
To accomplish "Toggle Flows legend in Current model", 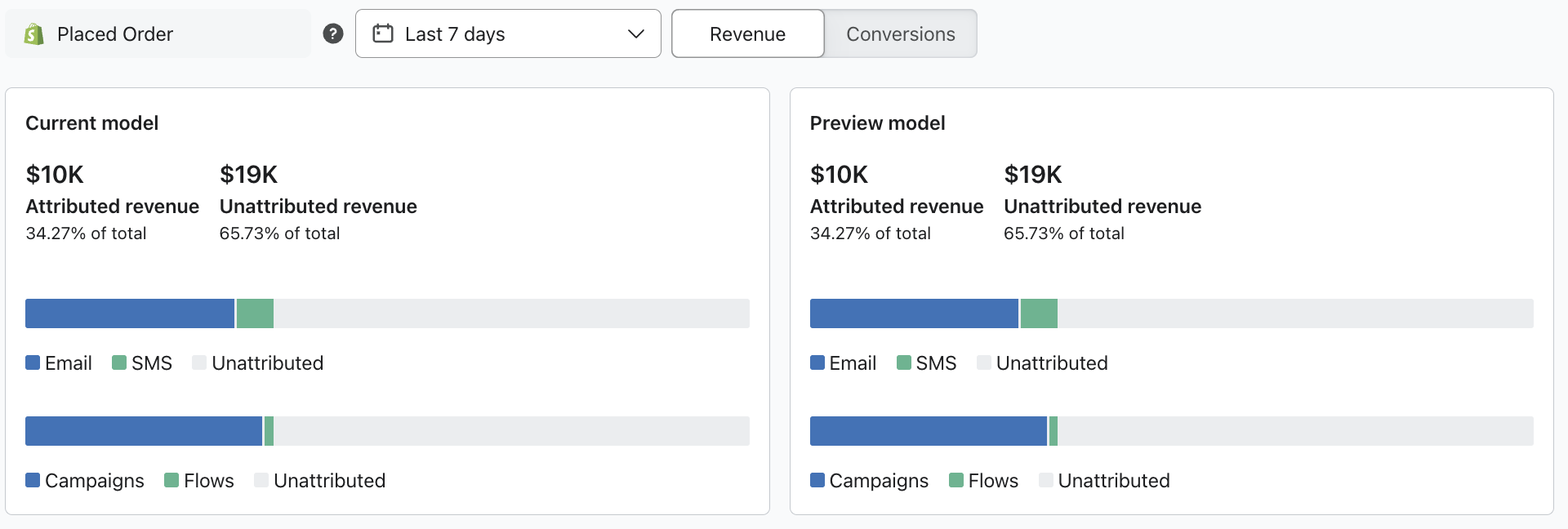I will click(199, 480).
